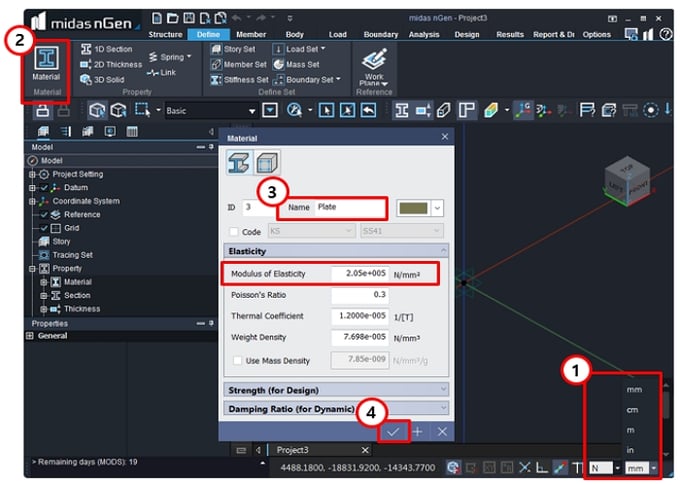Open the 2D Thickness property tool
The width and height of the screenshot is (680, 485).
click(111, 64)
